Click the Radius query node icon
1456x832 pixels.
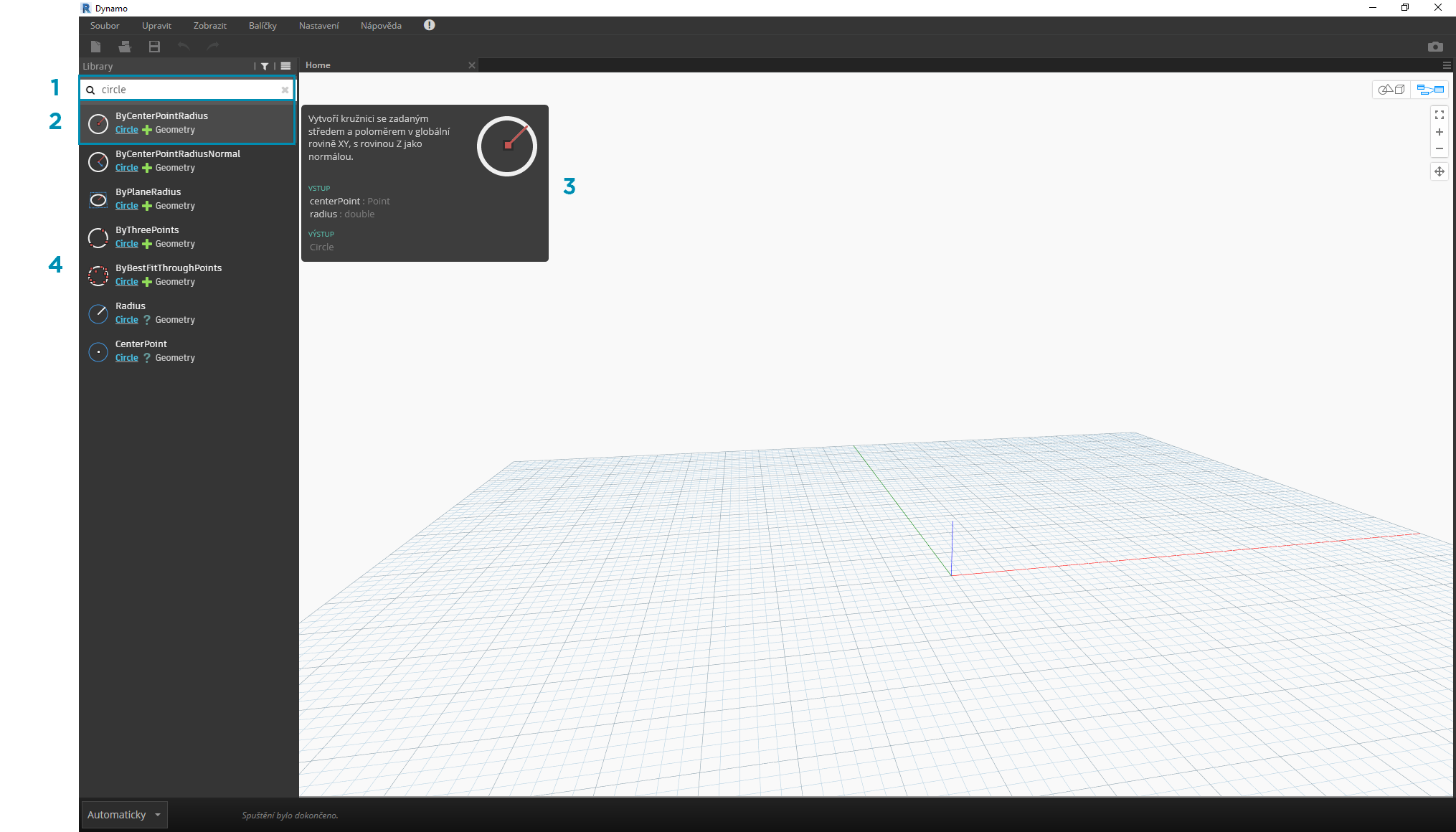[x=98, y=313]
